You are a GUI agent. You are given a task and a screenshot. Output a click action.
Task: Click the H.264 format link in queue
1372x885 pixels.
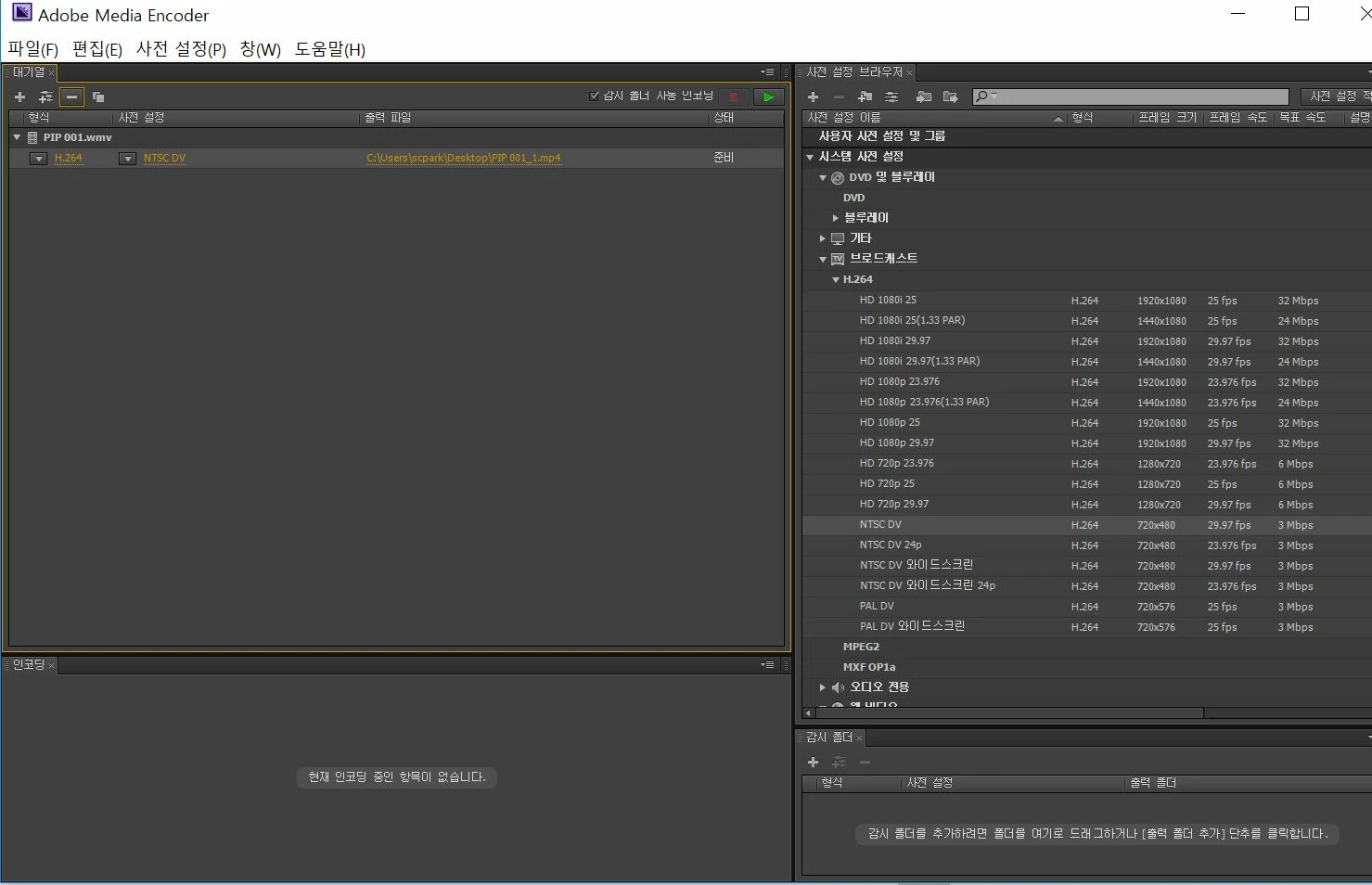(68, 158)
